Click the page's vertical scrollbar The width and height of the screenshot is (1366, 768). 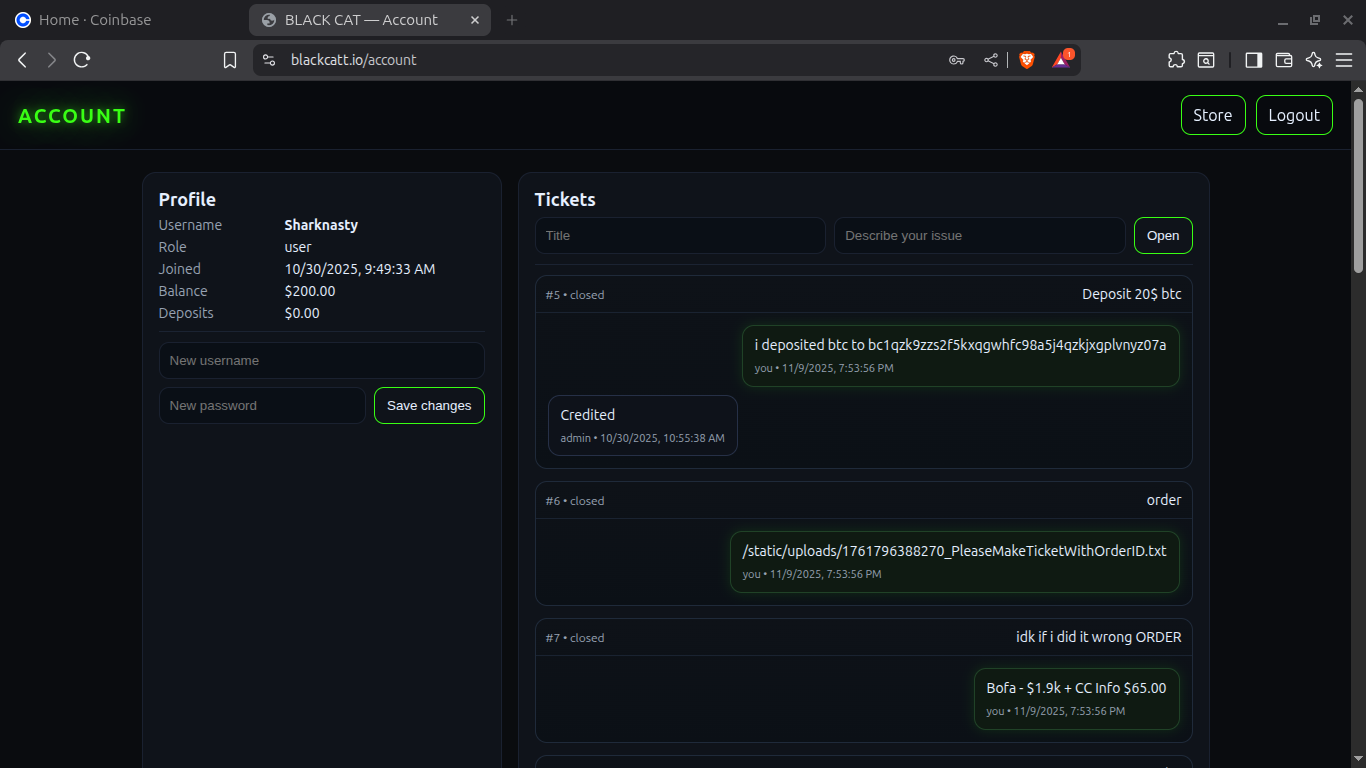coord(1358,185)
